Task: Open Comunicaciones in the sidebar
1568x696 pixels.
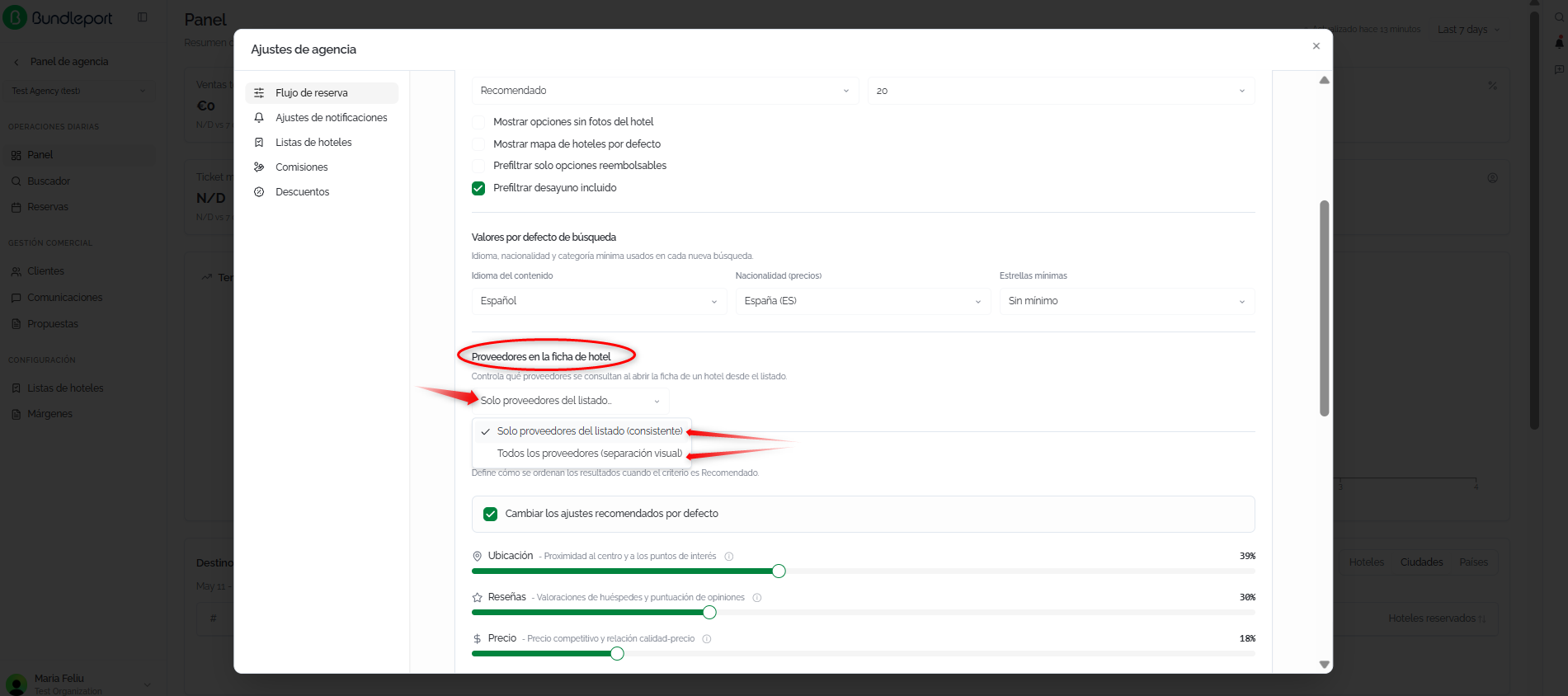Action: pos(78,298)
